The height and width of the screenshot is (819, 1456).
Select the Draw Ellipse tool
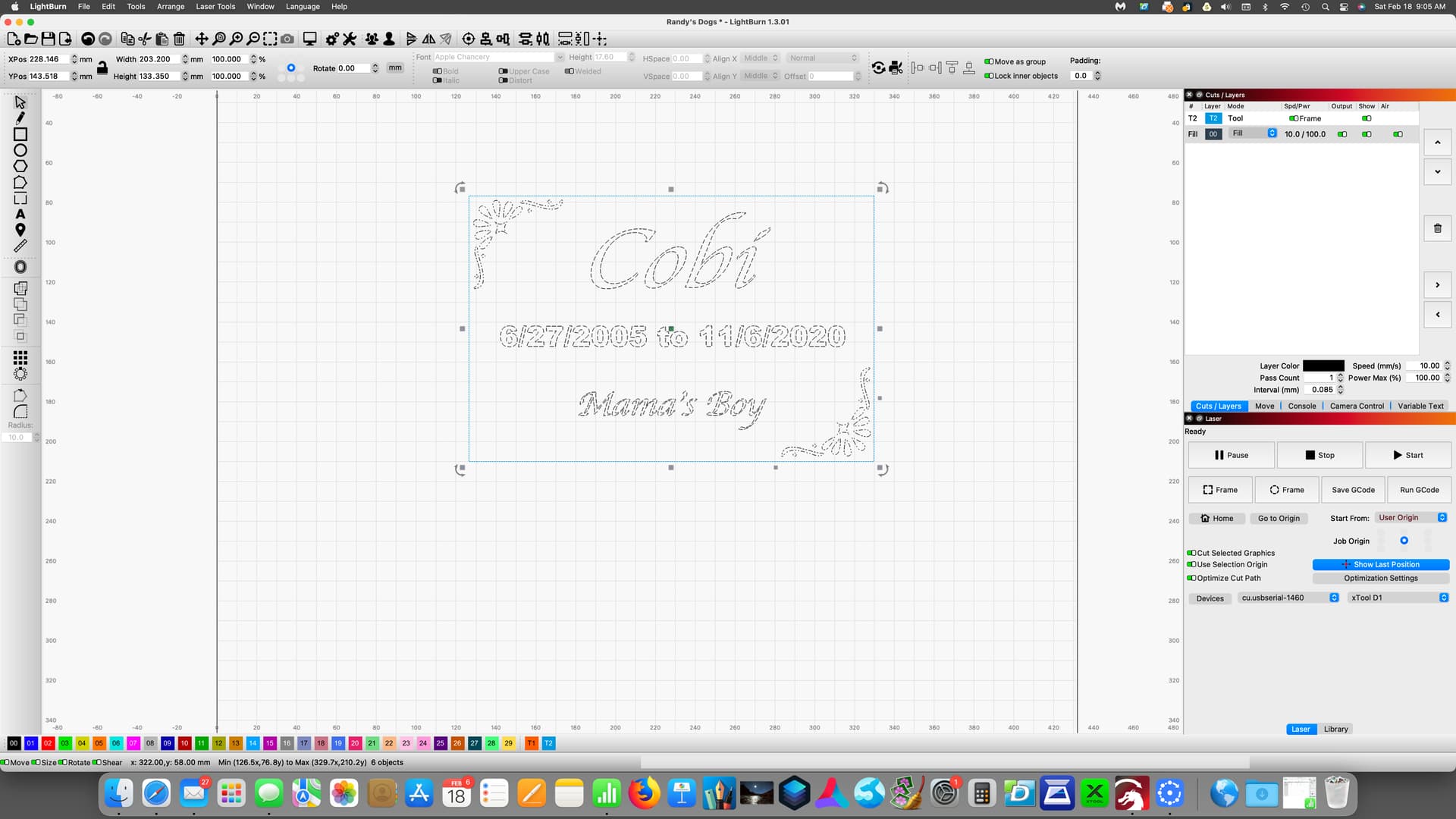(x=20, y=150)
